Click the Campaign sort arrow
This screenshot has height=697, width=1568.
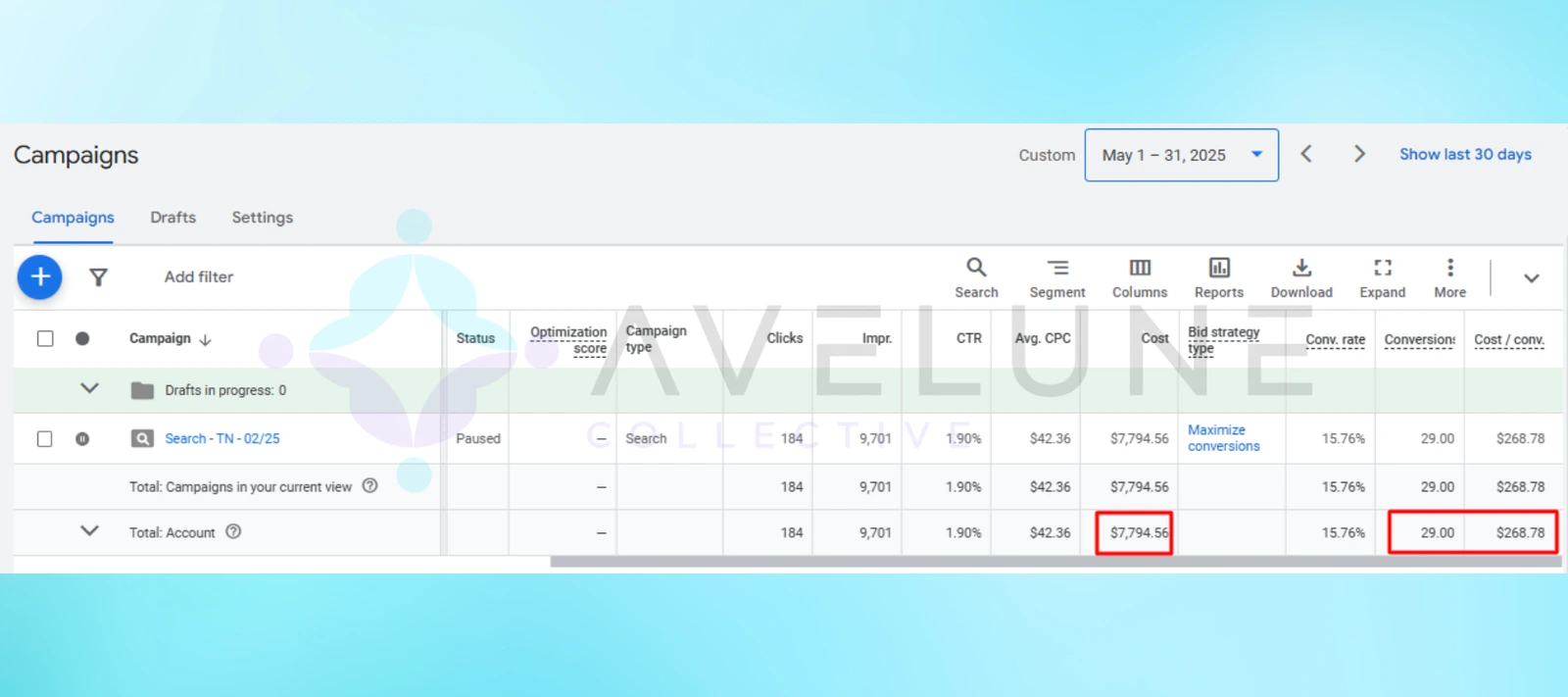coord(205,339)
